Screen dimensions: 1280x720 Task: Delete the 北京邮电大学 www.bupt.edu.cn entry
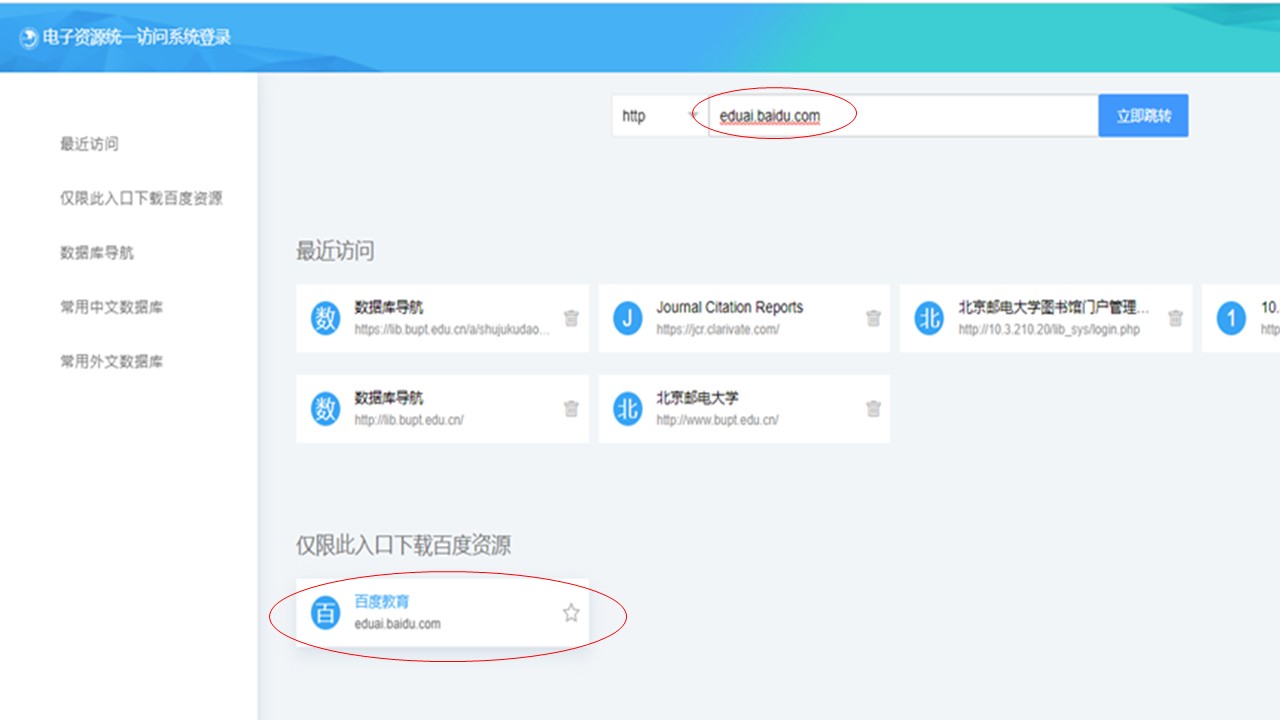point(873,409)
